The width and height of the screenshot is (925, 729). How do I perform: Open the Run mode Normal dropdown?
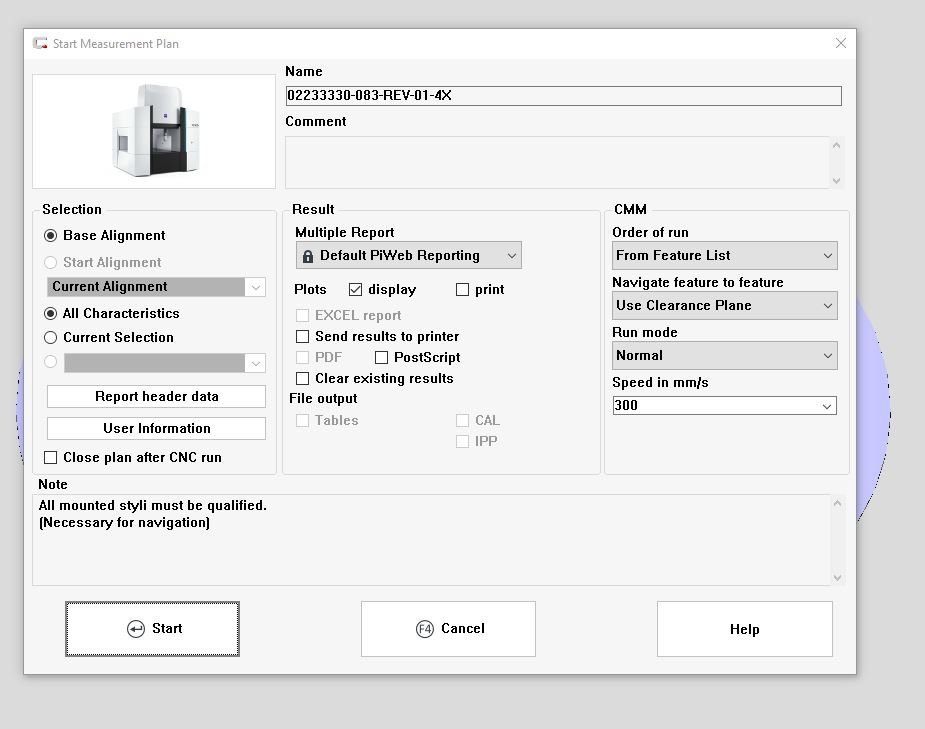pos(724,356)
